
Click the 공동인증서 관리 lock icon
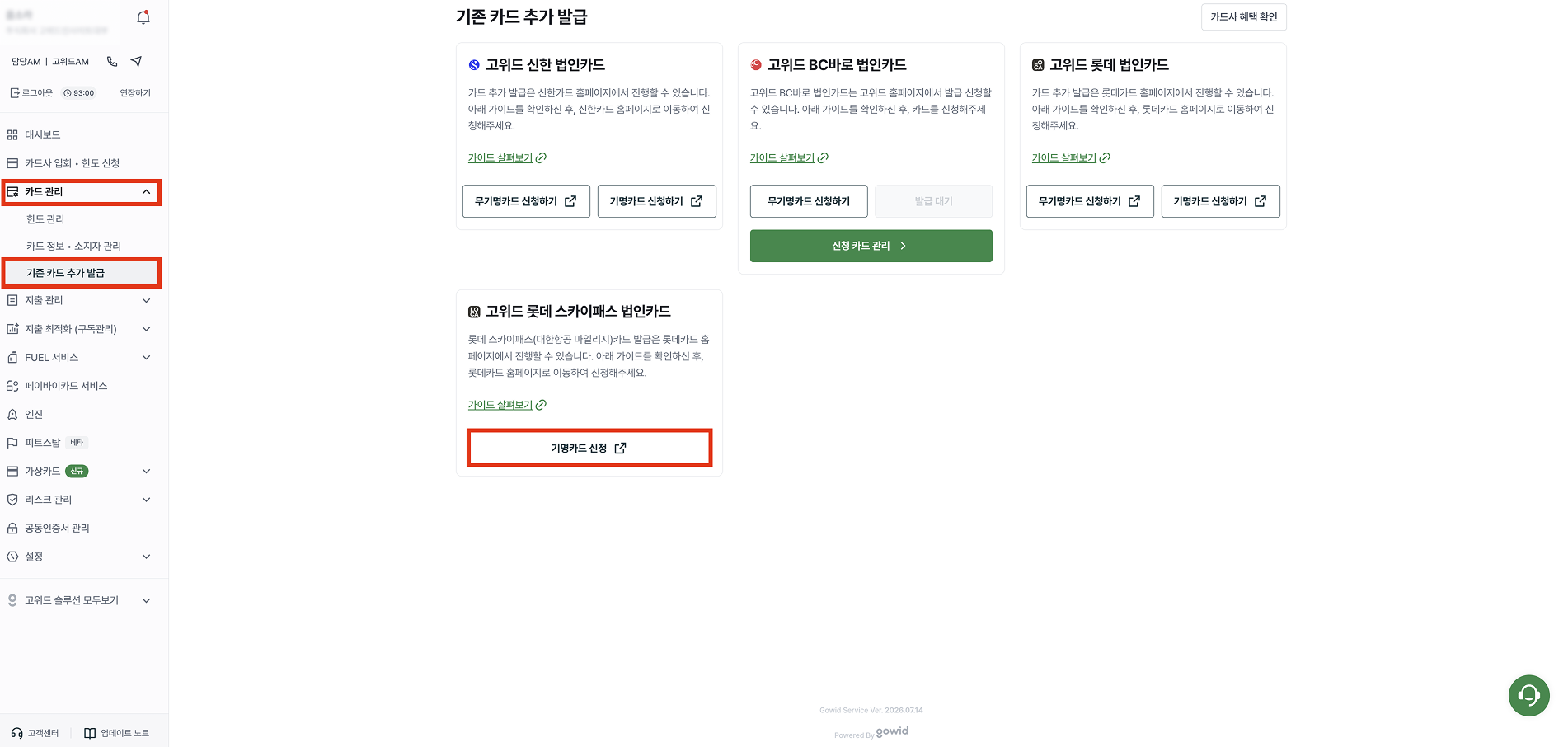point(12,528)
